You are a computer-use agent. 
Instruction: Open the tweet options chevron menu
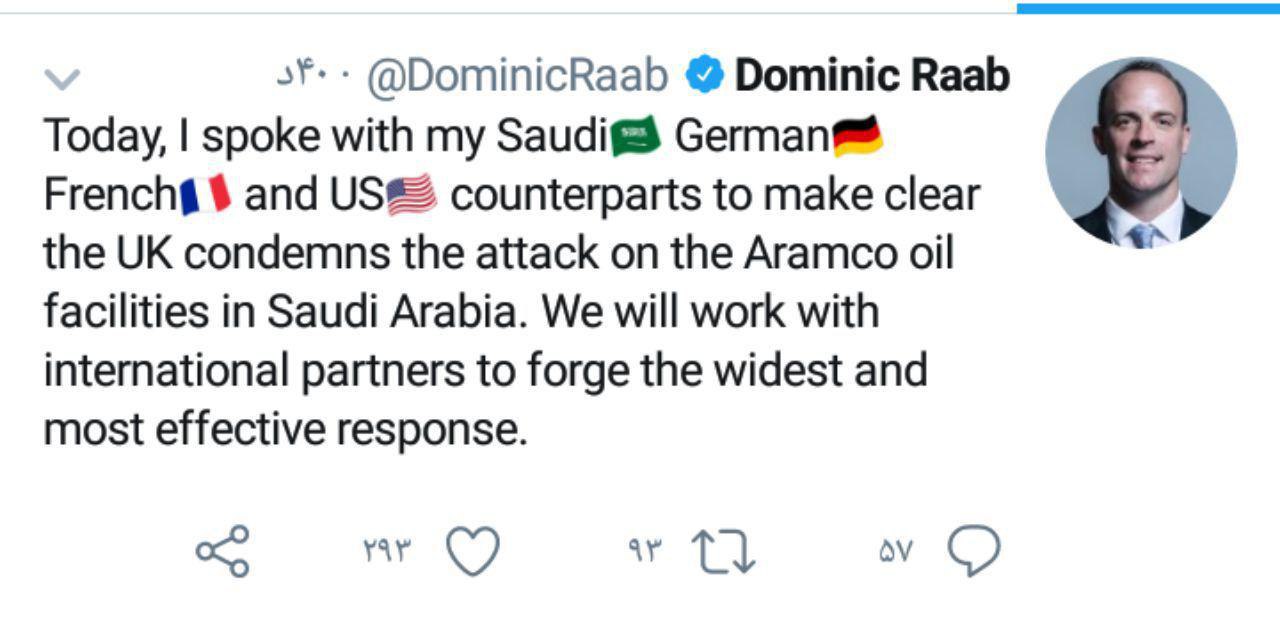point(63,78)
